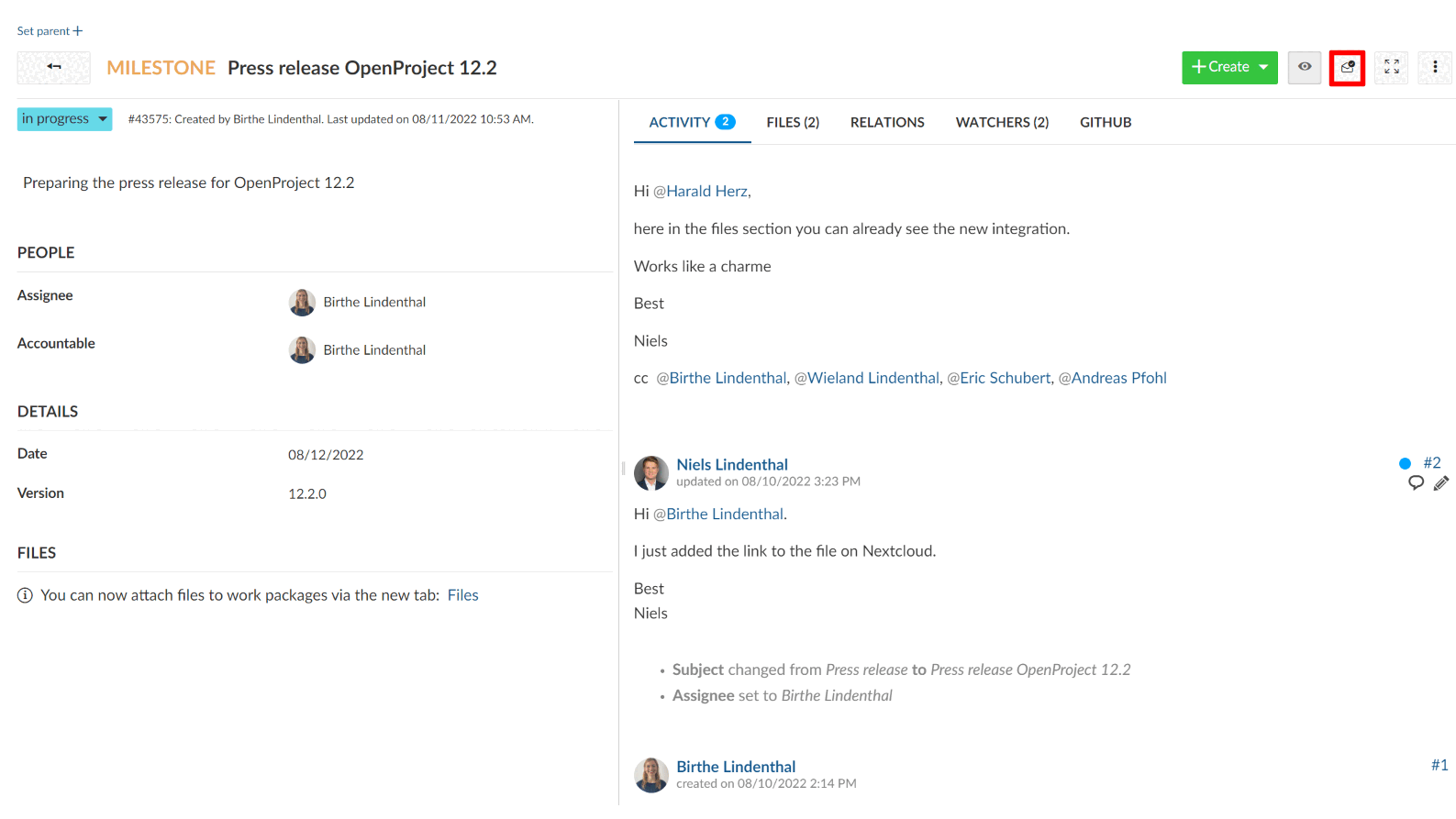Click the PEOPLE section heading

tap(46, 252)
